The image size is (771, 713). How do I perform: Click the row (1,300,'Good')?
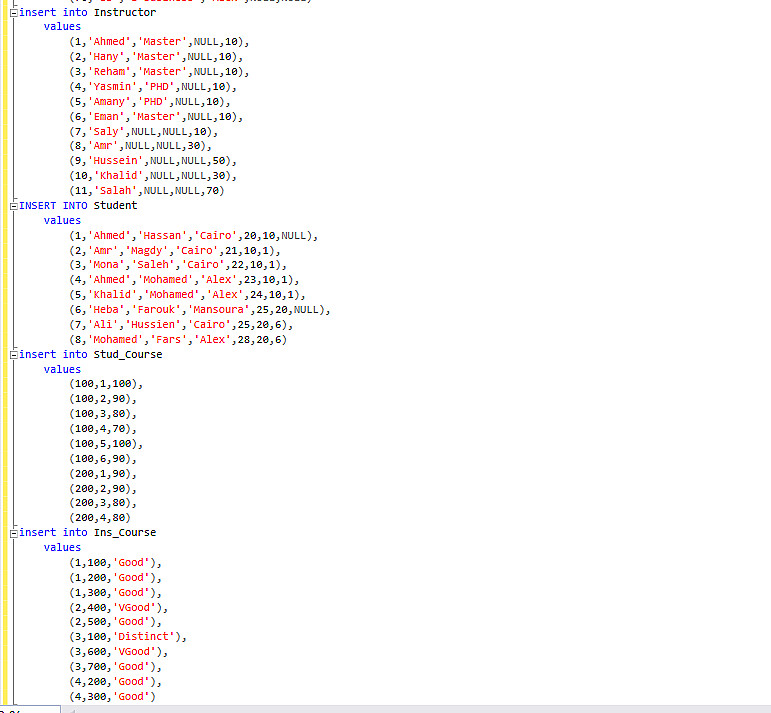[x=115, y=593]
